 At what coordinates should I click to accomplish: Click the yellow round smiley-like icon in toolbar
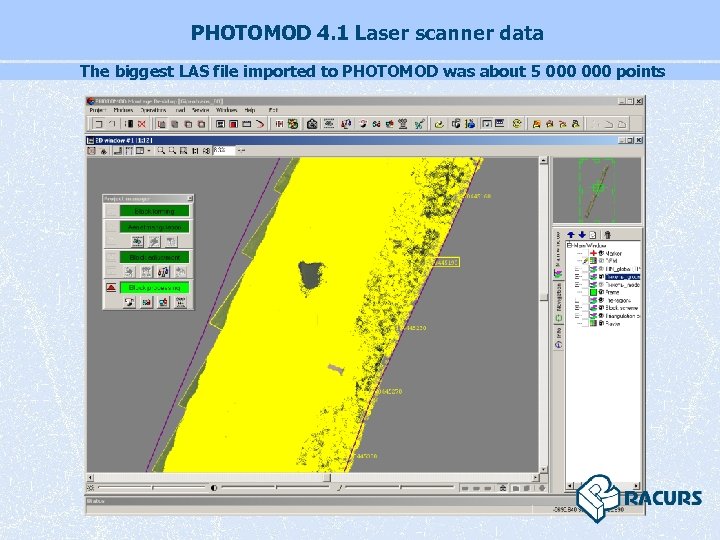[x=517, y=124]
